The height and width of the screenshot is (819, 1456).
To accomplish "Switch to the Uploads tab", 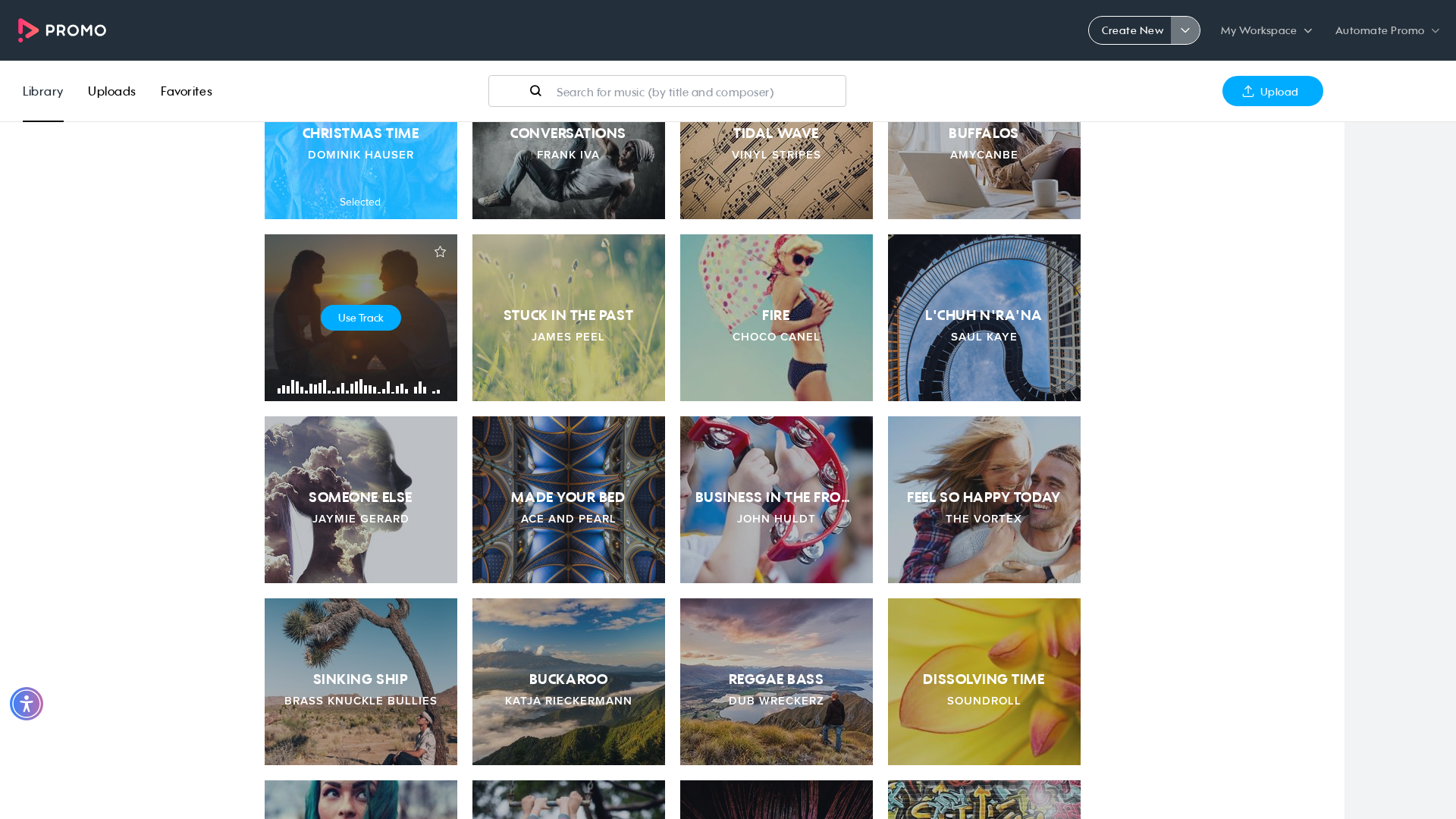I will (x=111, y=91).
